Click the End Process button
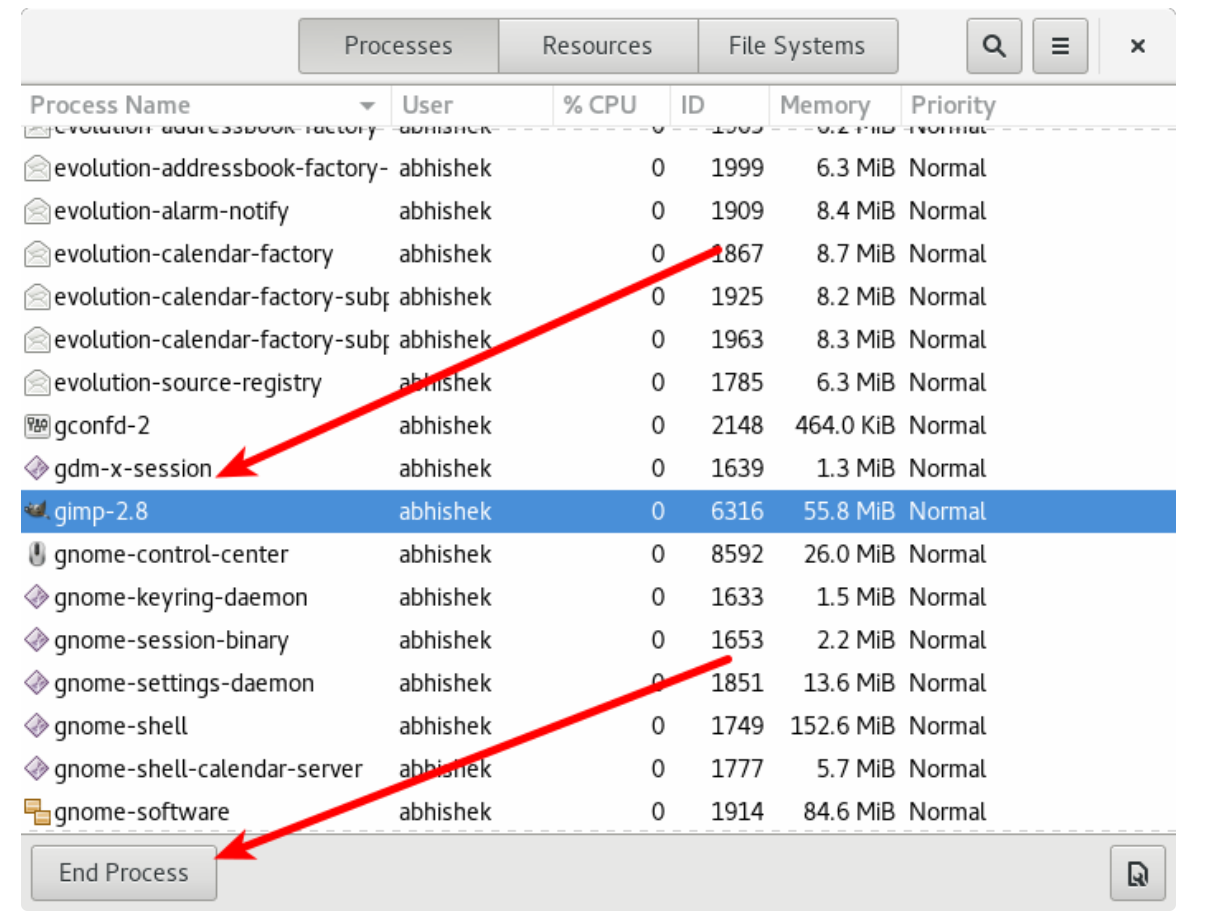This screenshot has height=918, width=1212. 124,873
